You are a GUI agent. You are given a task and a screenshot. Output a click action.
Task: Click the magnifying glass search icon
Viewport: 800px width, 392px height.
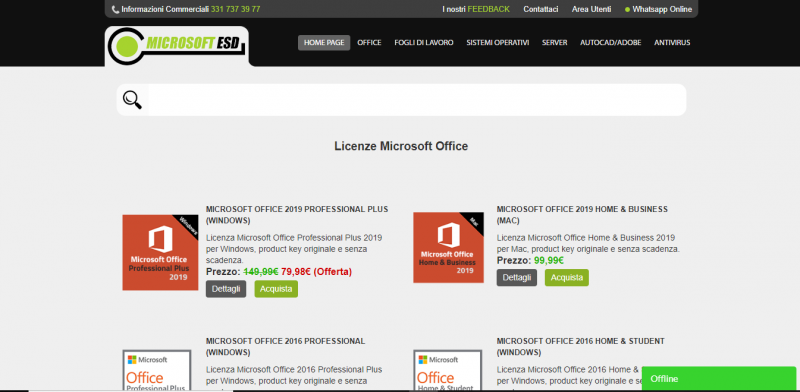[x=132, y=100]
